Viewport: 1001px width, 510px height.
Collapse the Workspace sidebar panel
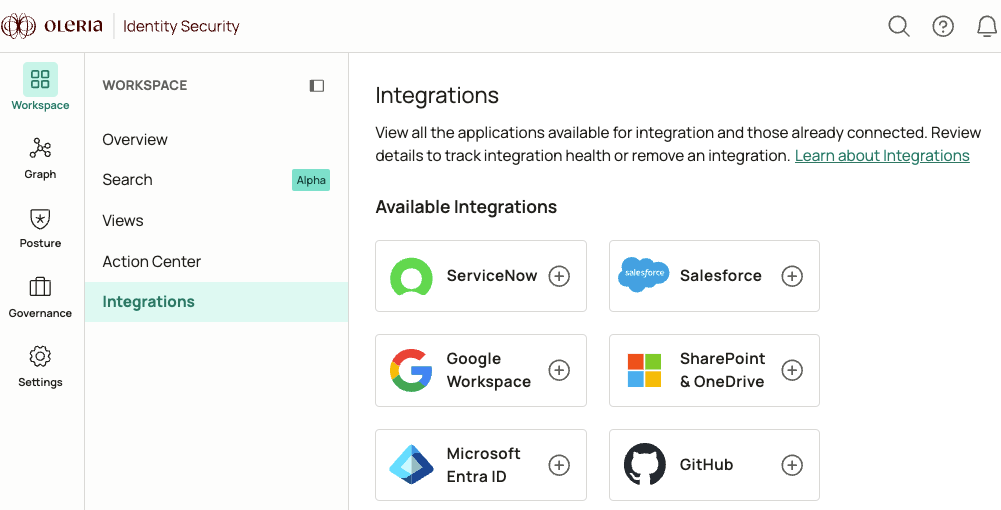click(317, 86)
